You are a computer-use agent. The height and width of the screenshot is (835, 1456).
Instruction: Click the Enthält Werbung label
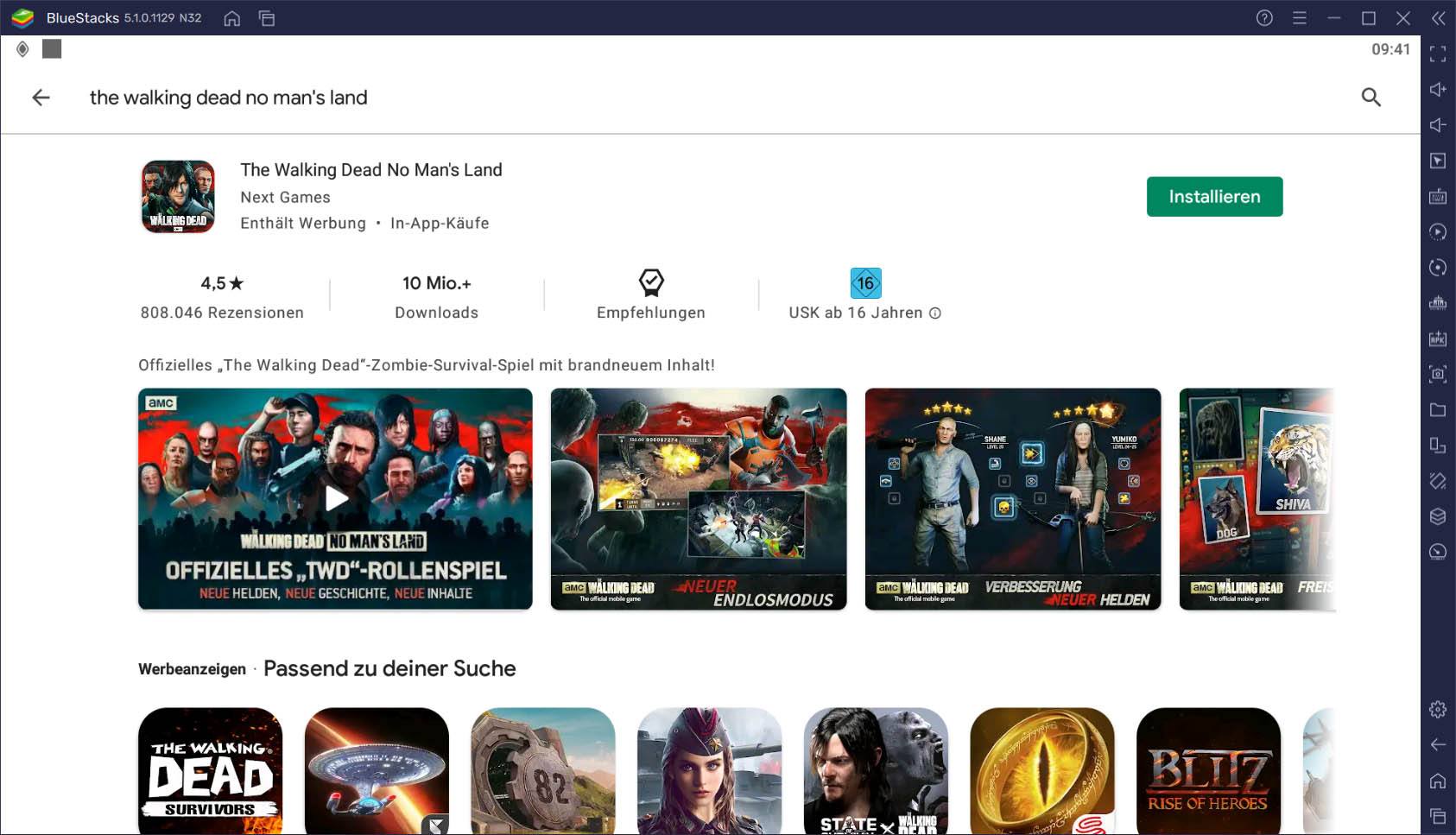pos(303,223)
